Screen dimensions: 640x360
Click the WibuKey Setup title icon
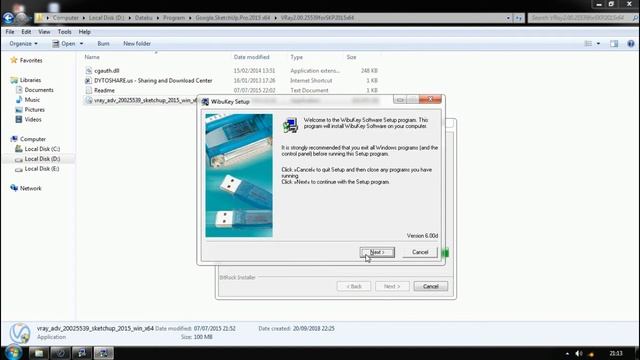click(205, 102)
